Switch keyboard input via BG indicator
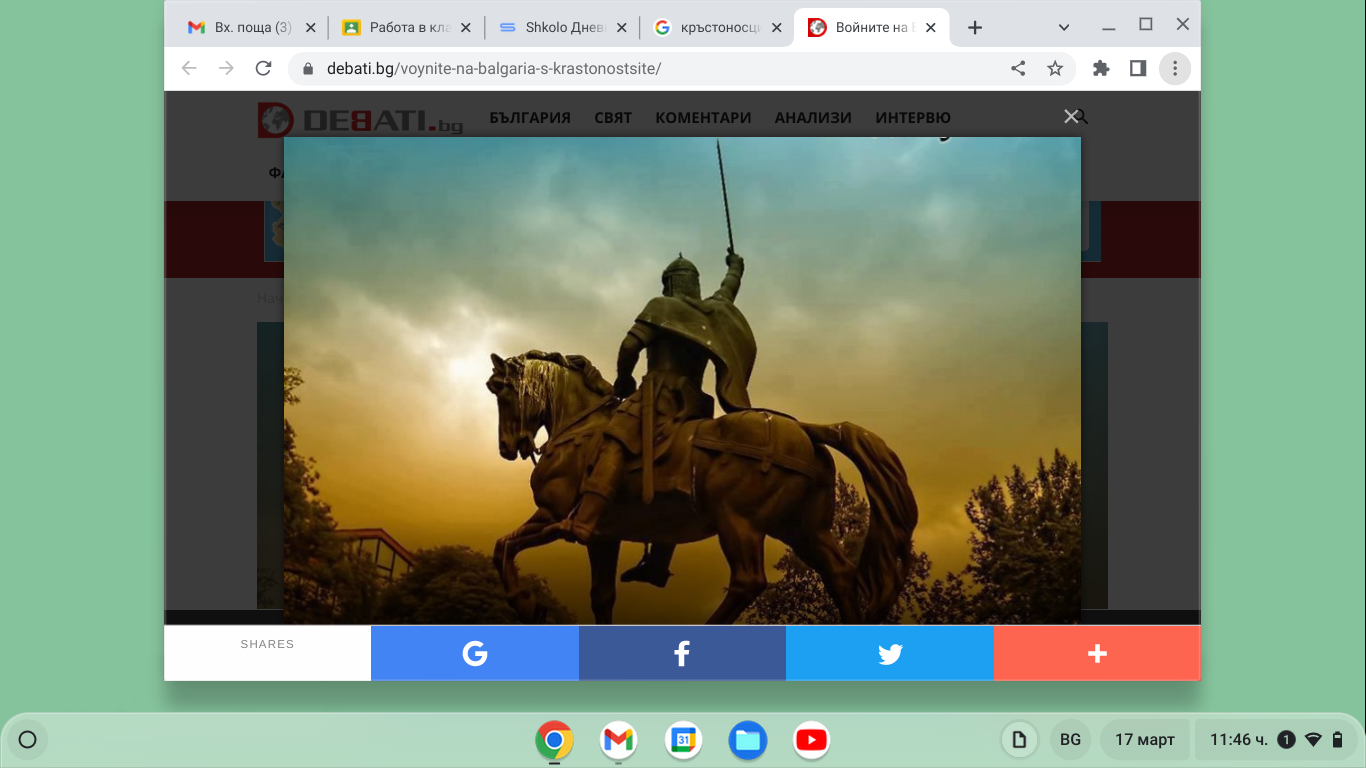This screenshot has width=1366, height=768. pyautogui.click(x=1070, y=740)
